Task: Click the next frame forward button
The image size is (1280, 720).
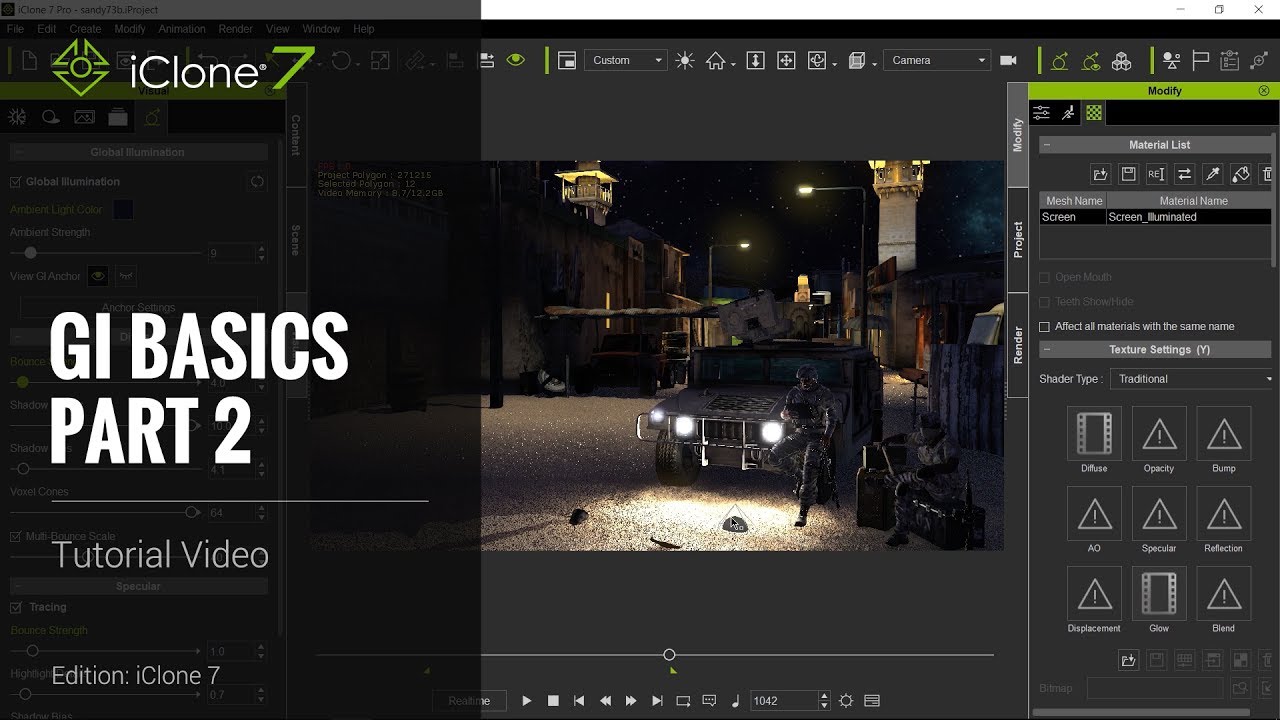Action: click(631, 701)
